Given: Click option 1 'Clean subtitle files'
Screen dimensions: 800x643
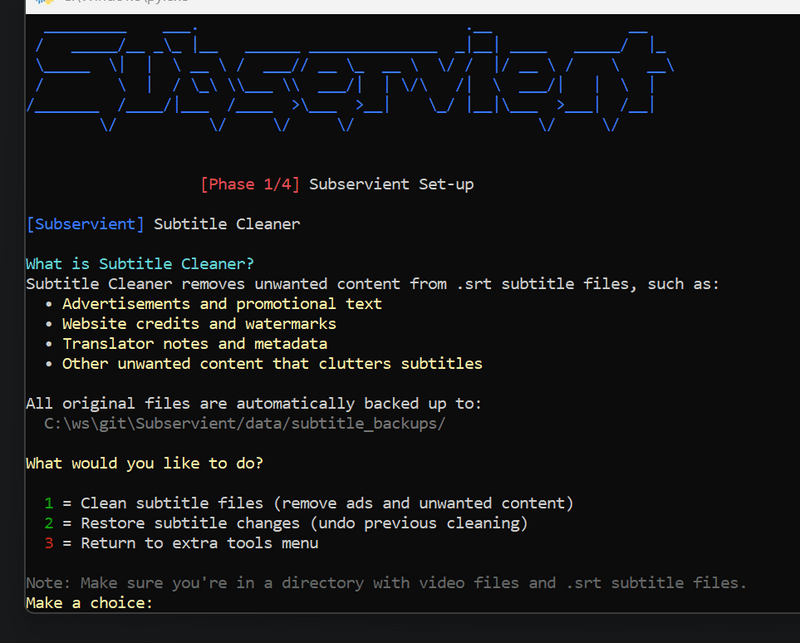Looking at the screenshot, I should tap(309, 503).
